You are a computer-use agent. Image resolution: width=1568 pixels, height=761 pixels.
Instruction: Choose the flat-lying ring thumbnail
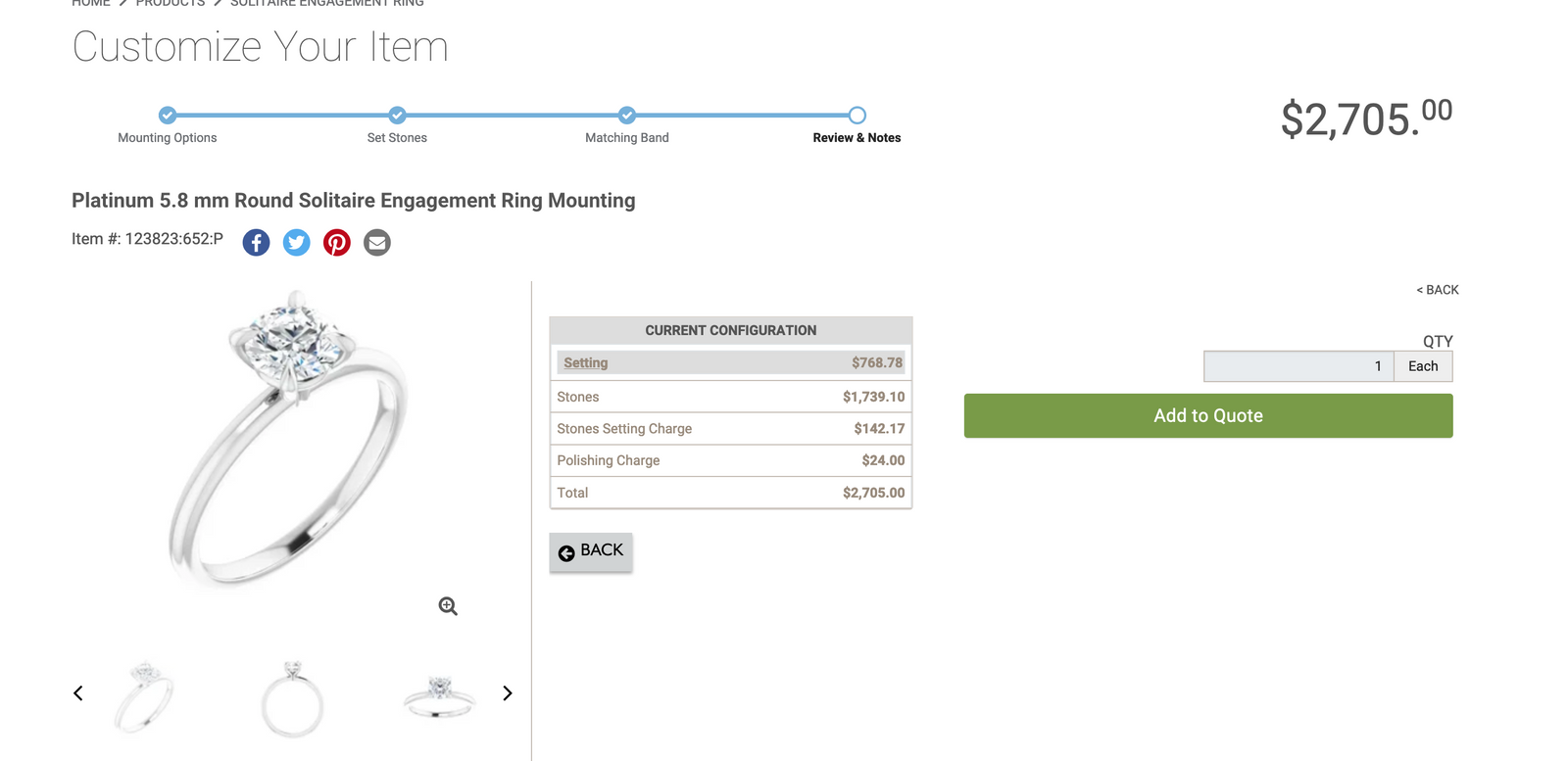coord(439,696)
